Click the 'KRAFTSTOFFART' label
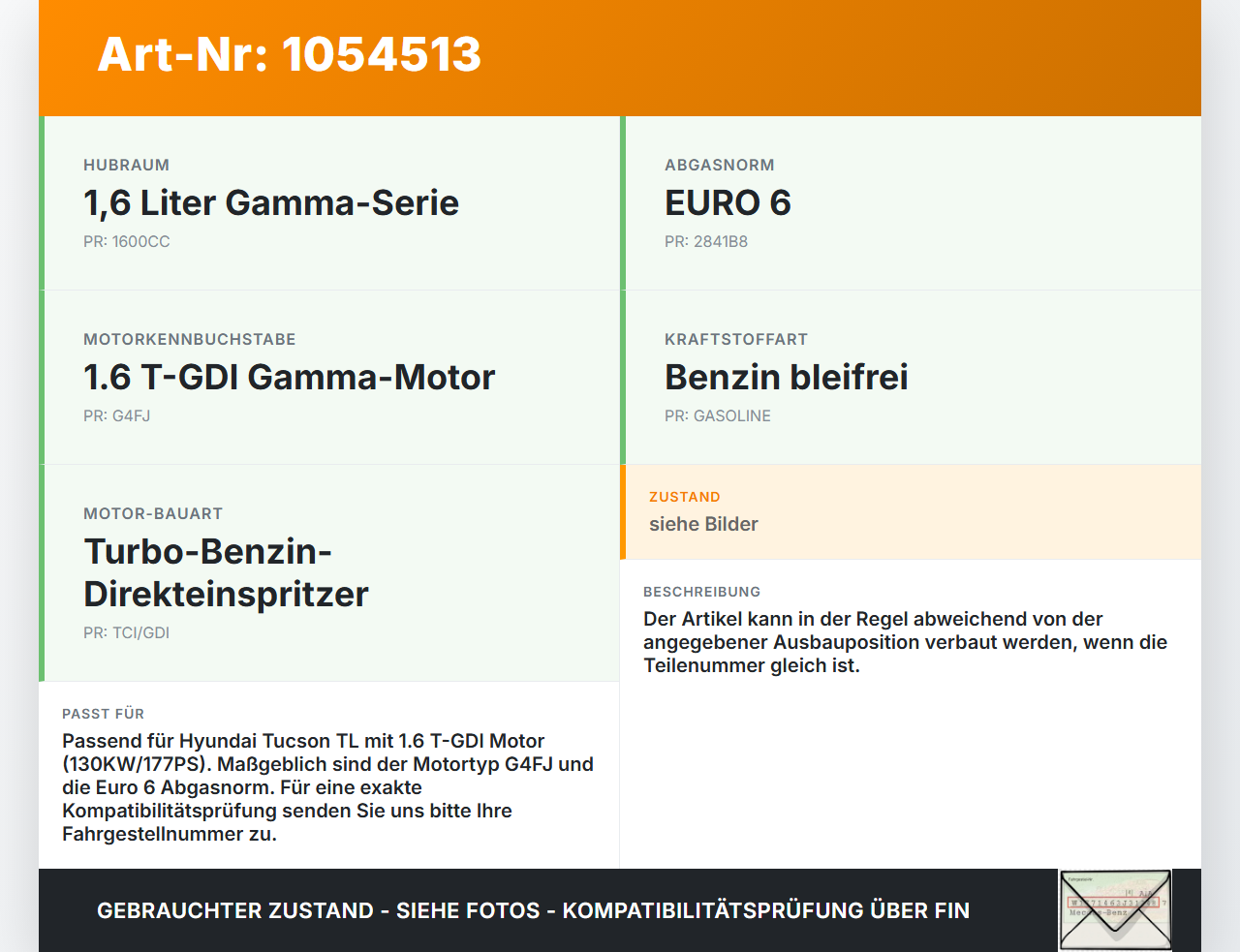This screenshot has height=952, width=1240. tap(736, 340)
